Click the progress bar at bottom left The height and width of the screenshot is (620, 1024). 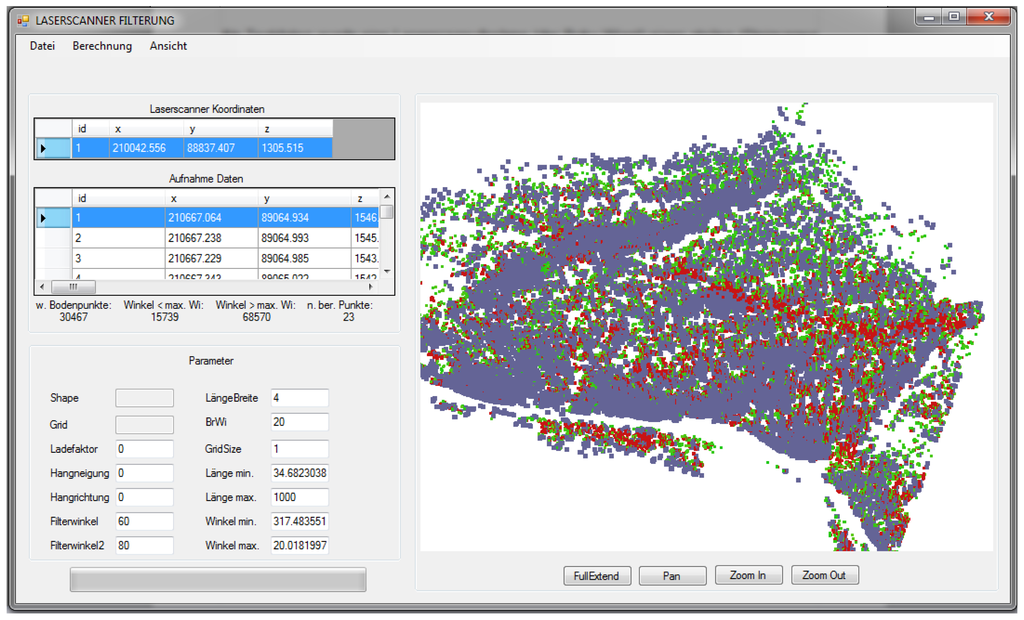(x=217, y=580)
